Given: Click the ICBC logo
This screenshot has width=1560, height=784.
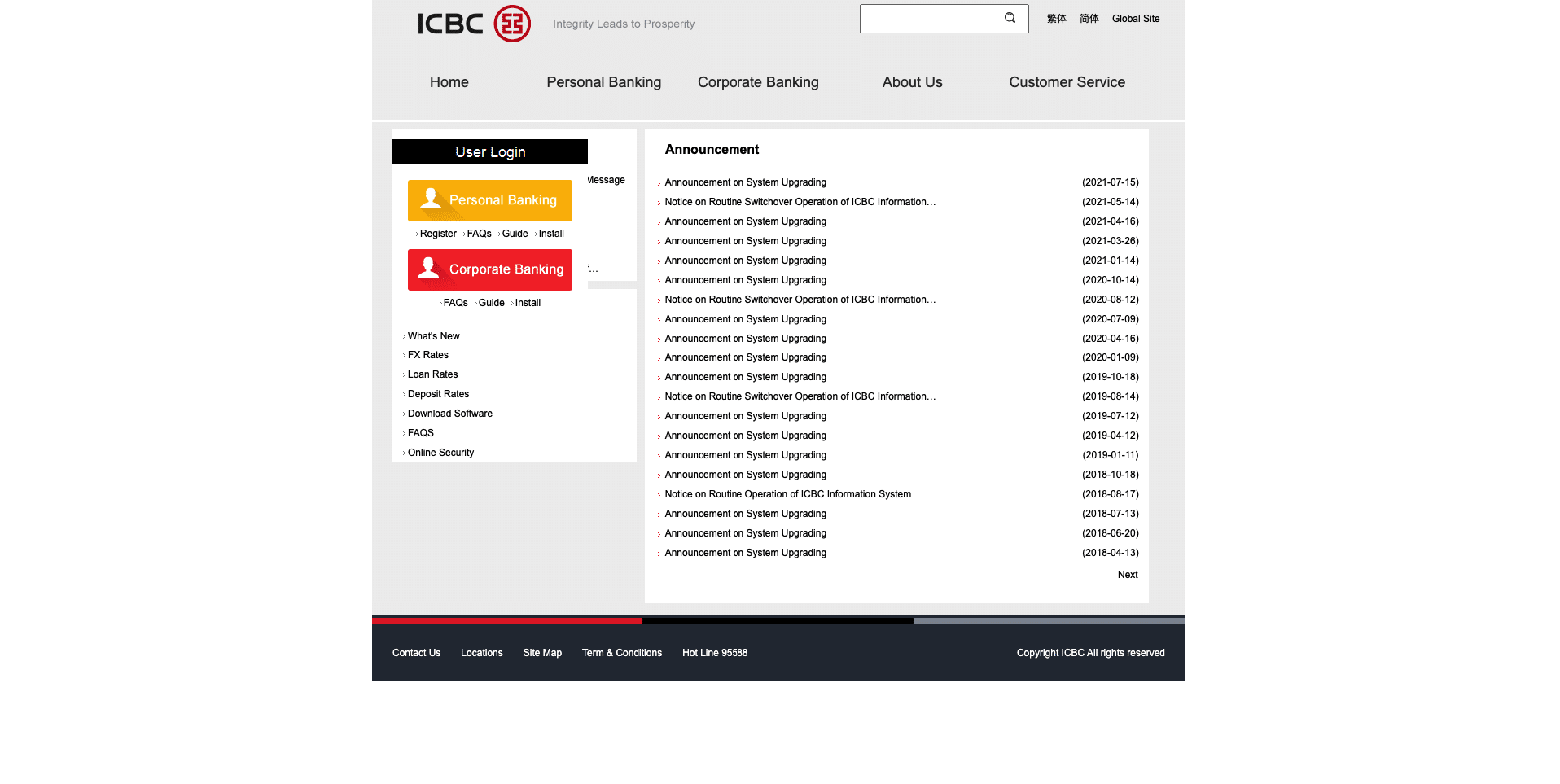Looking at the screenshot, I should click(474, 24).
